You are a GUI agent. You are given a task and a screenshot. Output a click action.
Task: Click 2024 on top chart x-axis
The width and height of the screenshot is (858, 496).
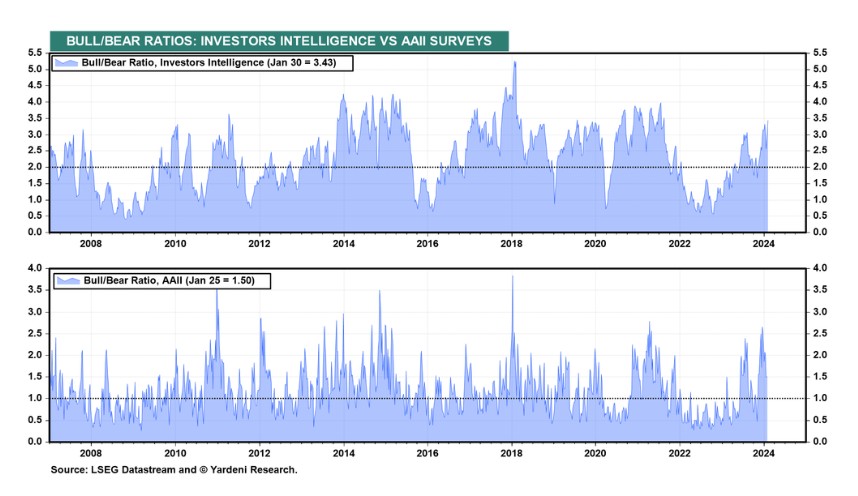pos(763,244)
